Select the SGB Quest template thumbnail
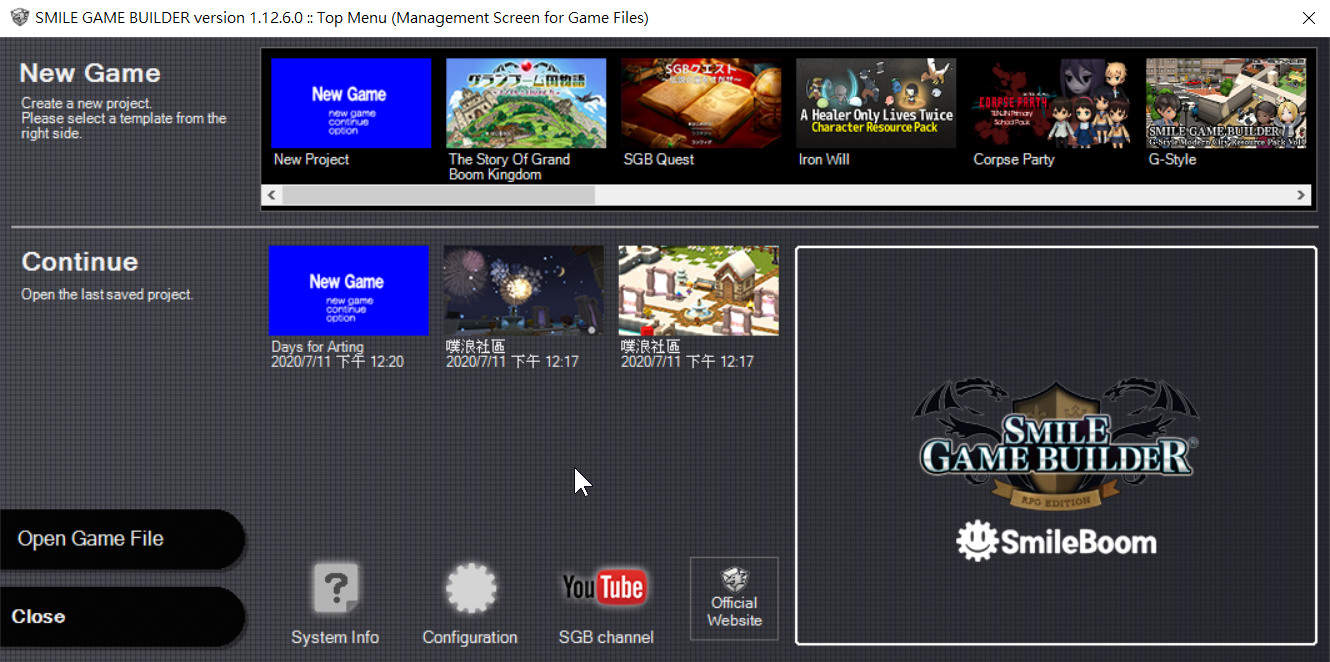 pyautogui.click(x=701, y=103)
